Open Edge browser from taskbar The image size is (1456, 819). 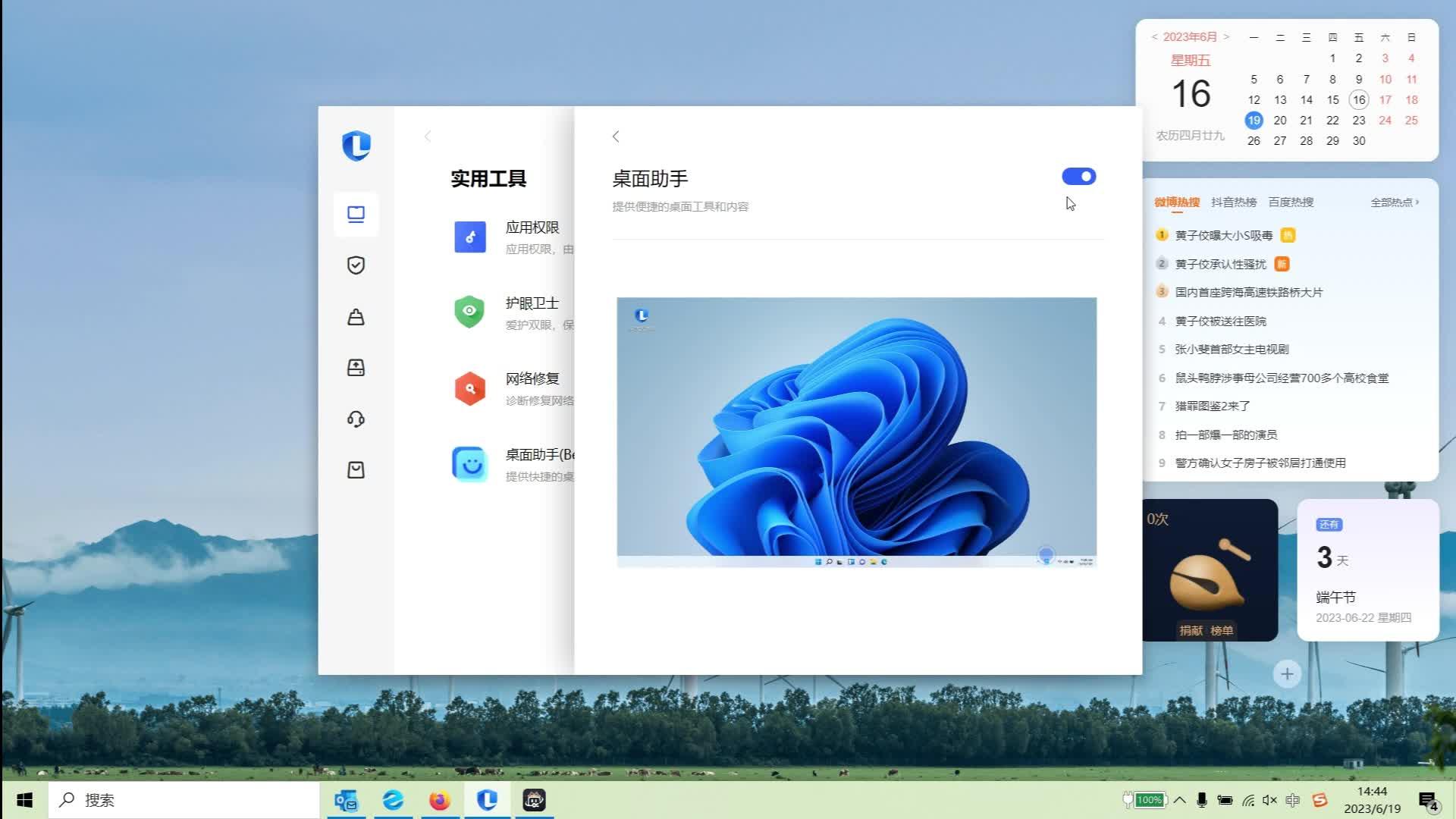393,800
